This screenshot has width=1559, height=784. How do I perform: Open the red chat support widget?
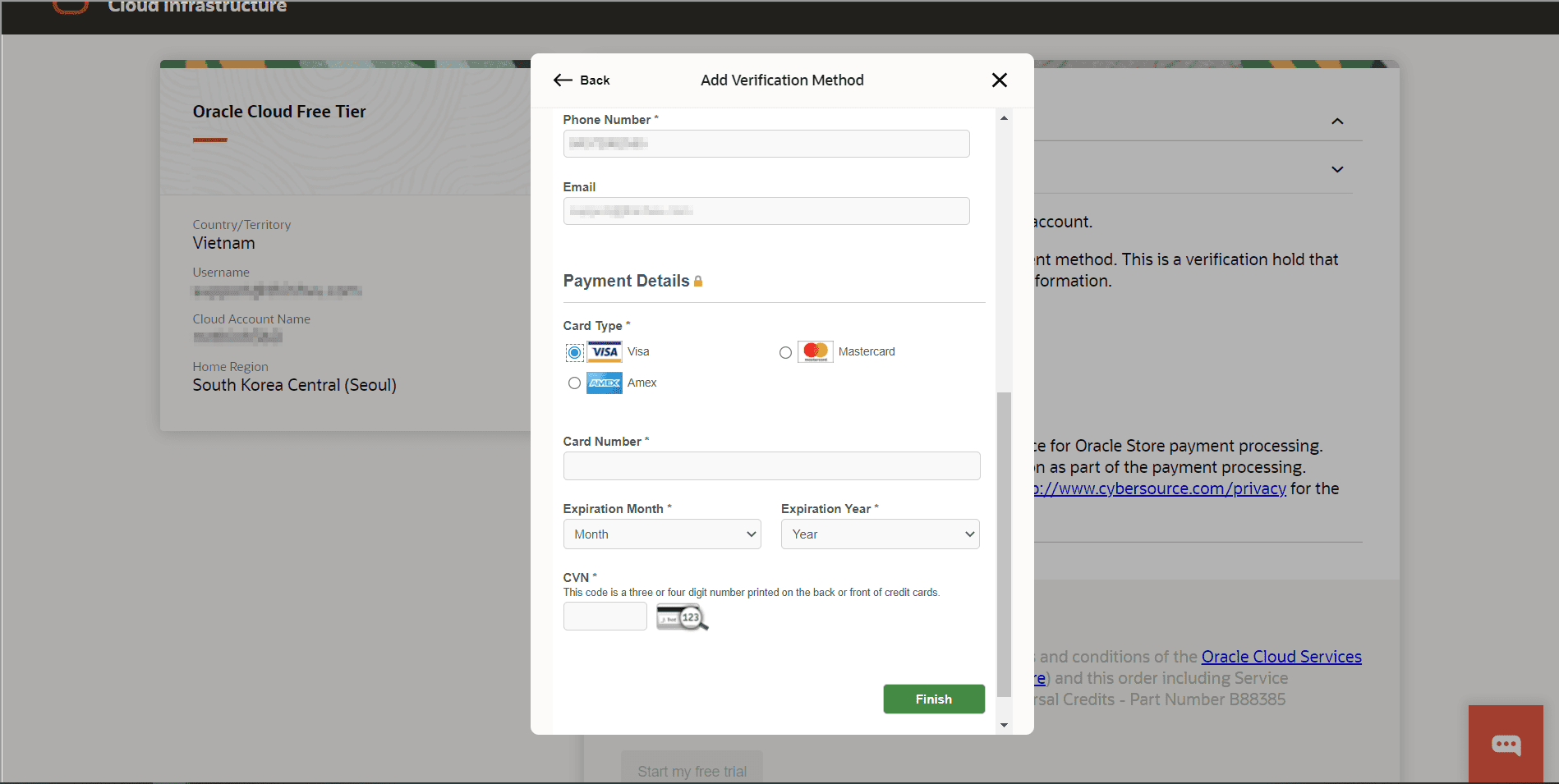click(1506, 745)
